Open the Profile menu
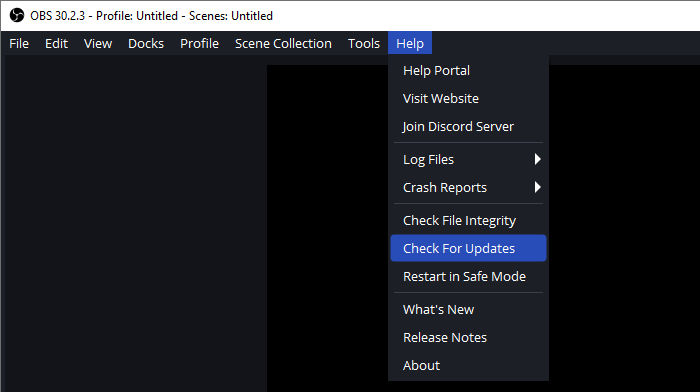The image size is (700, 392). [199, 43]
